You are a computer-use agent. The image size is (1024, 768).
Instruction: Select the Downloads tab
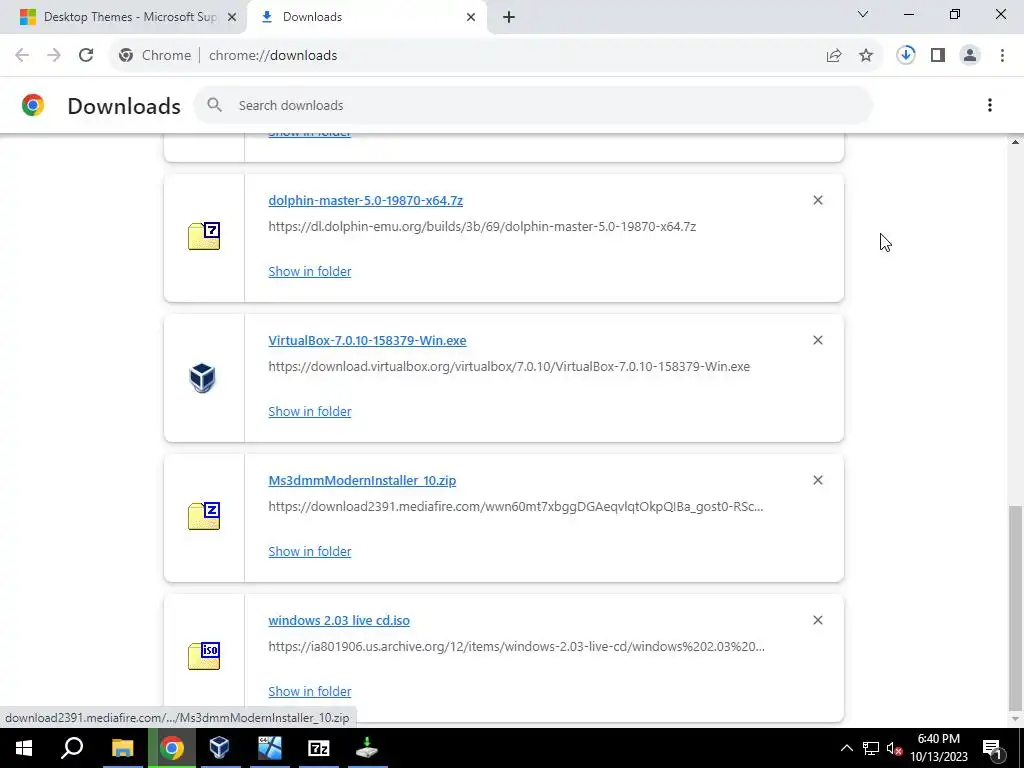(366, 17)
